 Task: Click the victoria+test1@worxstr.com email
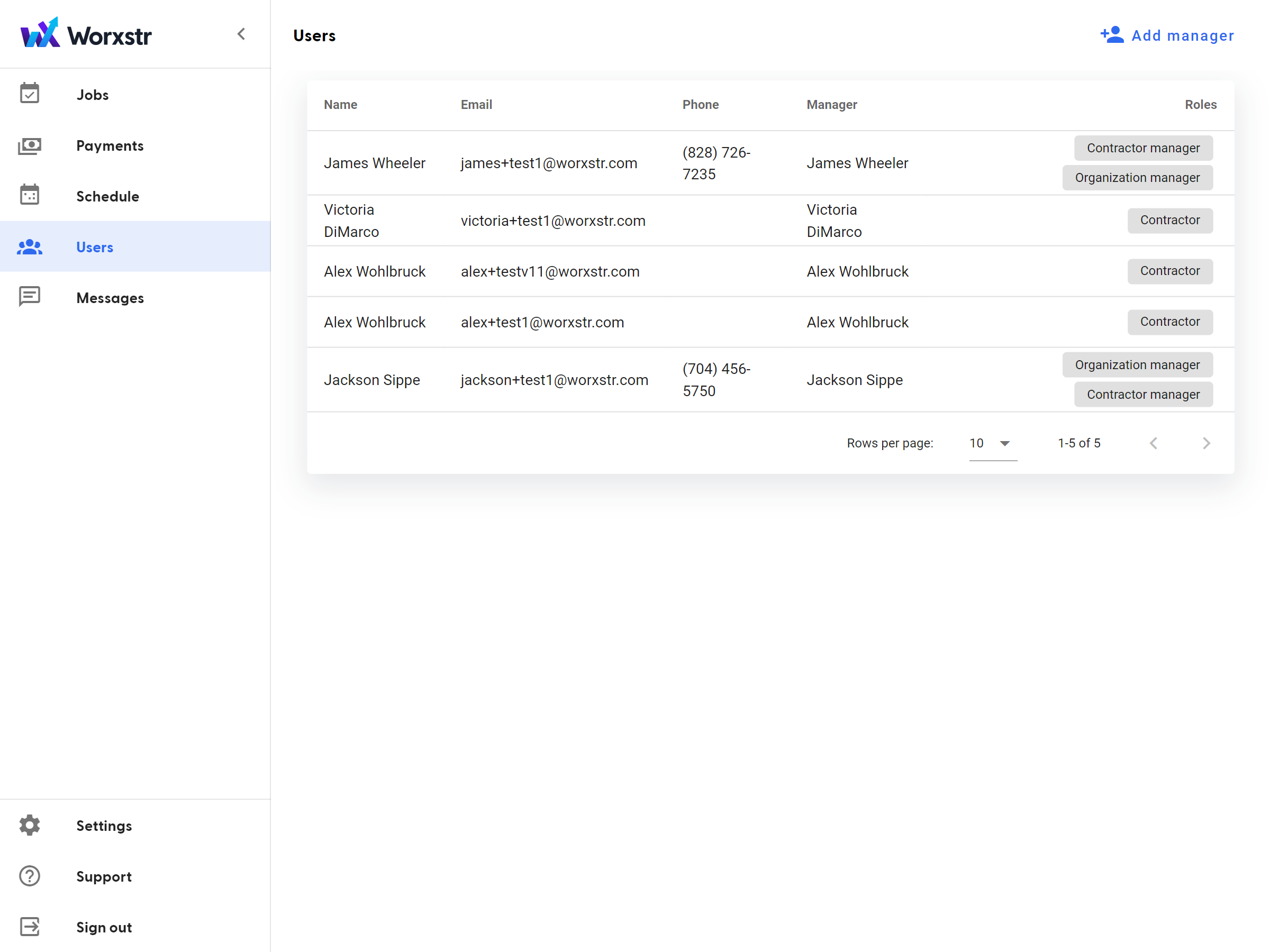(553, 221)
